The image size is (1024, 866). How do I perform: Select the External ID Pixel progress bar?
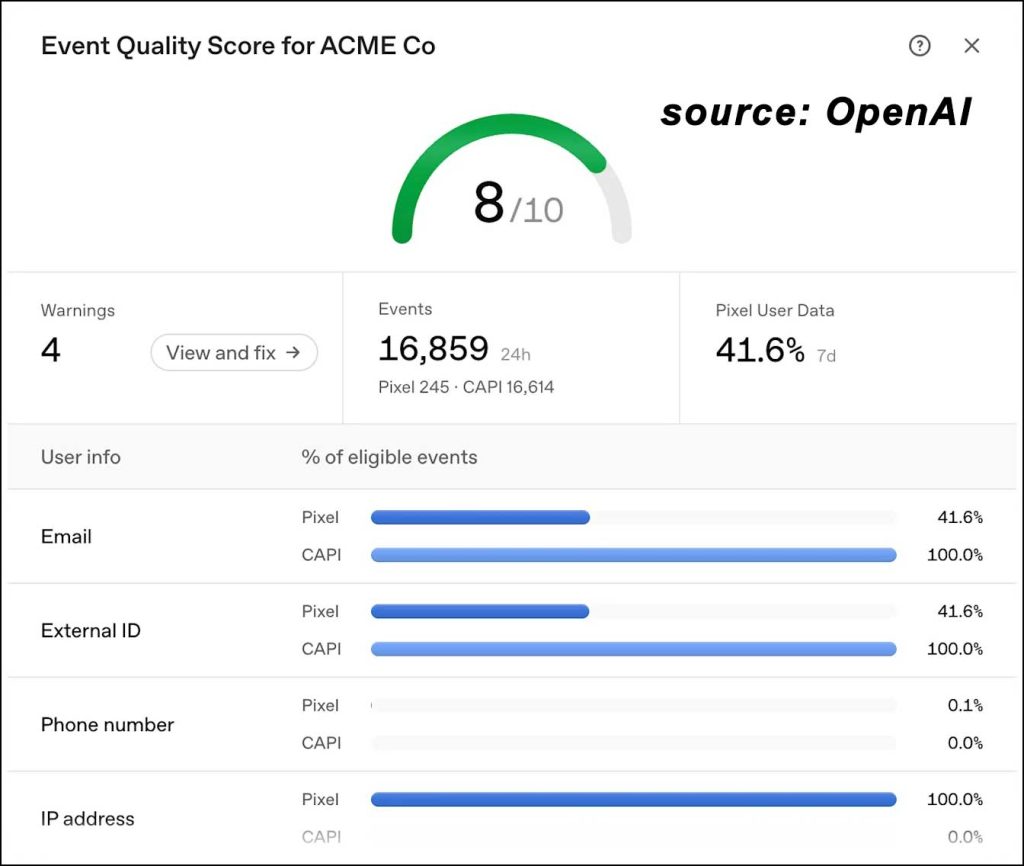tap(633, 611)
